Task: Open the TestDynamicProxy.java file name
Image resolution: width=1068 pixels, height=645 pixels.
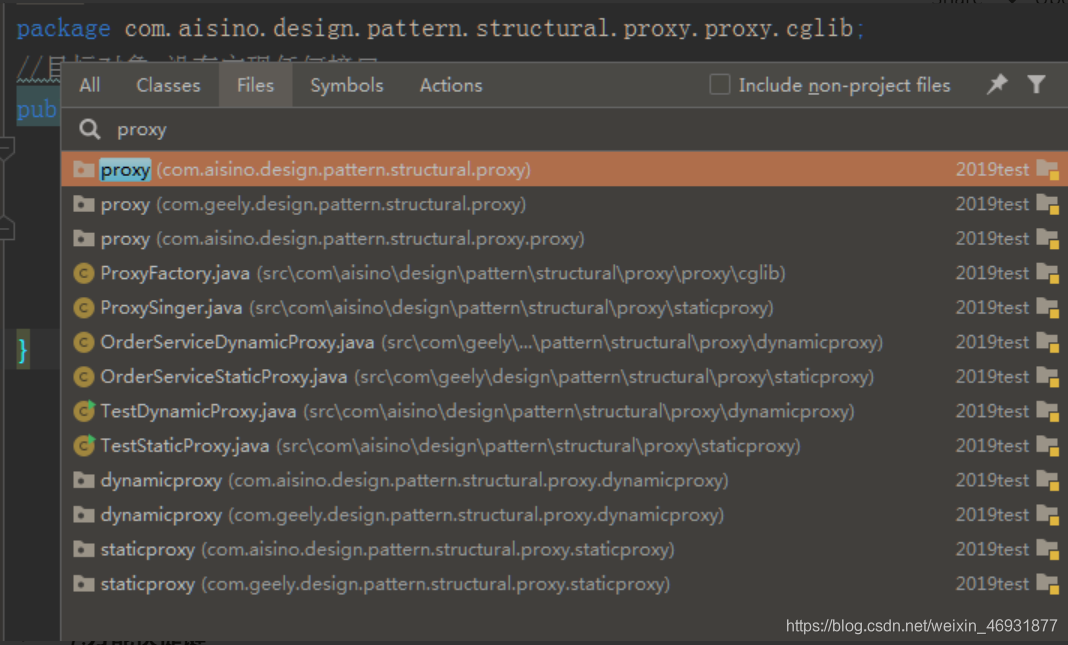Action: [x=198, y=411]
